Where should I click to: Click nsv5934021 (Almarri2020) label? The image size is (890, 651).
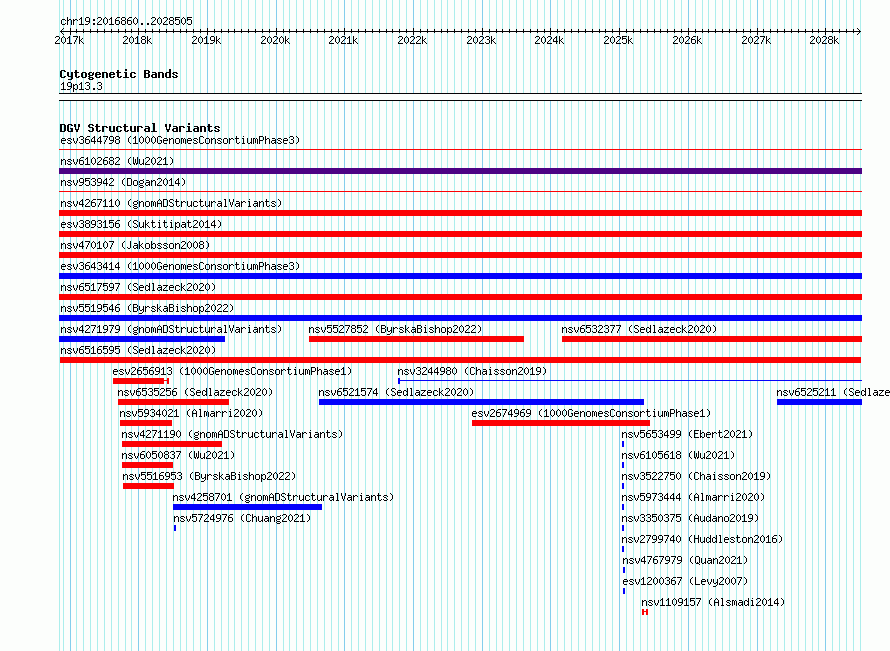[x=191, y=413]
